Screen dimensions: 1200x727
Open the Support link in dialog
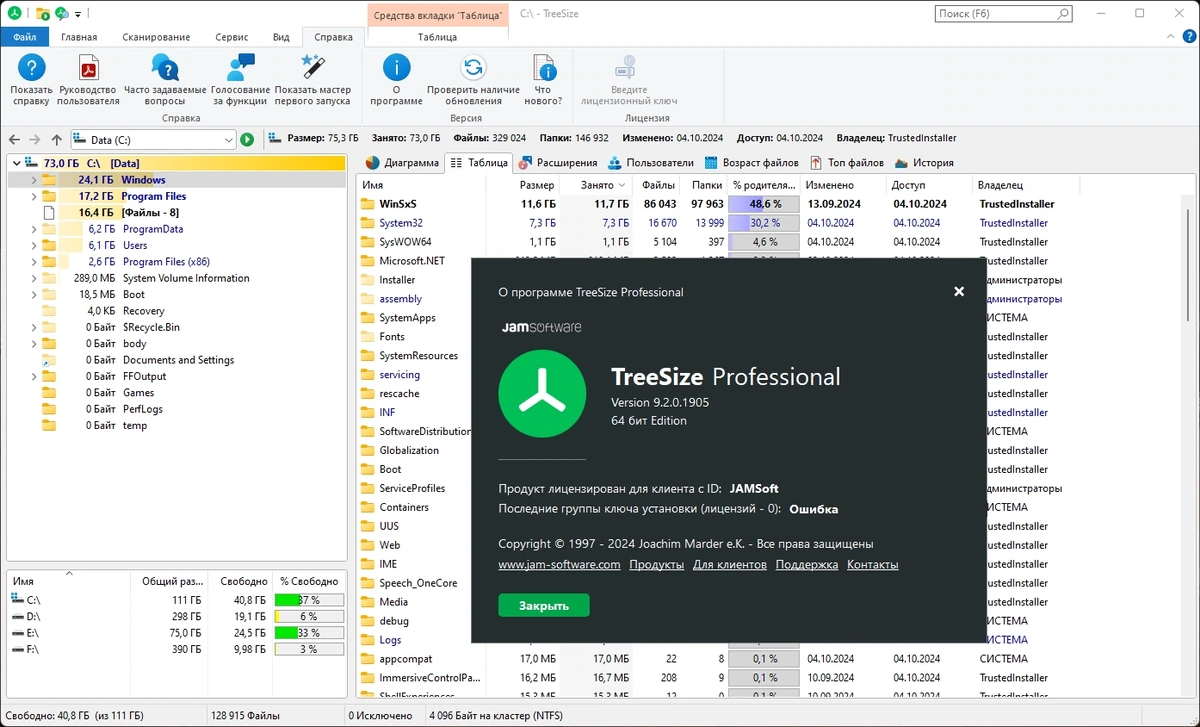coord(807,565)
